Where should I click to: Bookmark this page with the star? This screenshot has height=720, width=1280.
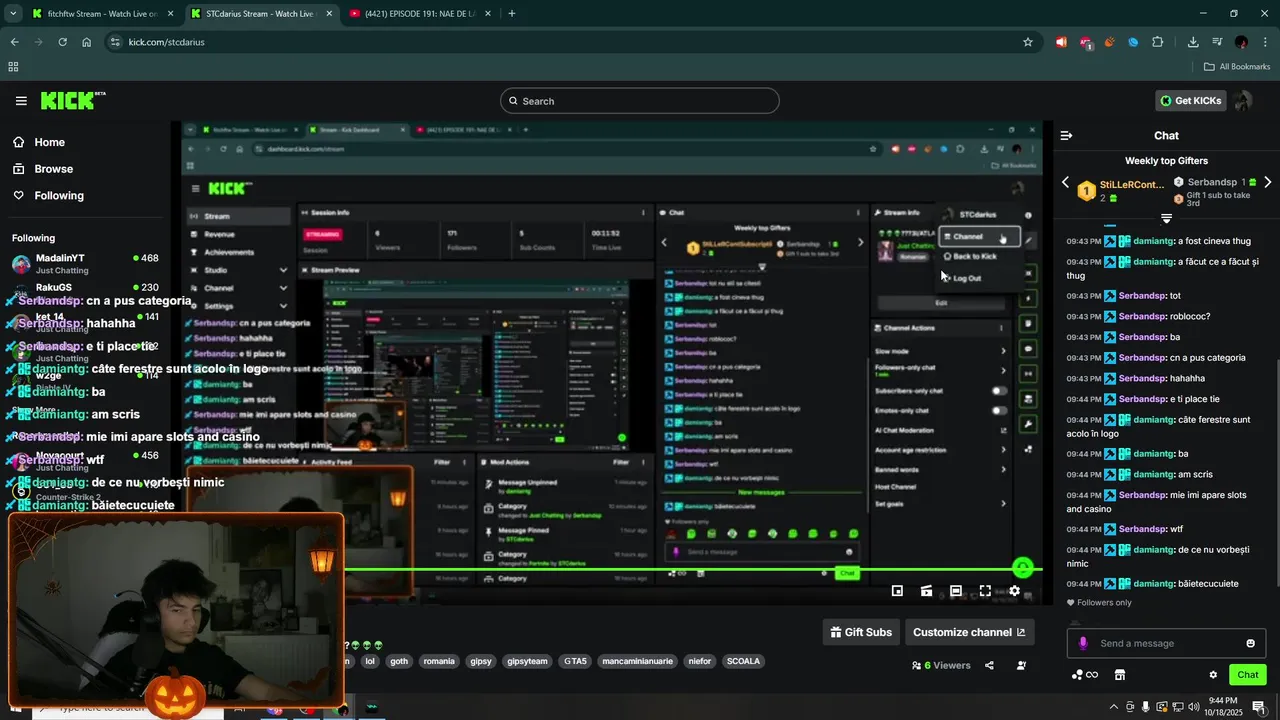1027,42
